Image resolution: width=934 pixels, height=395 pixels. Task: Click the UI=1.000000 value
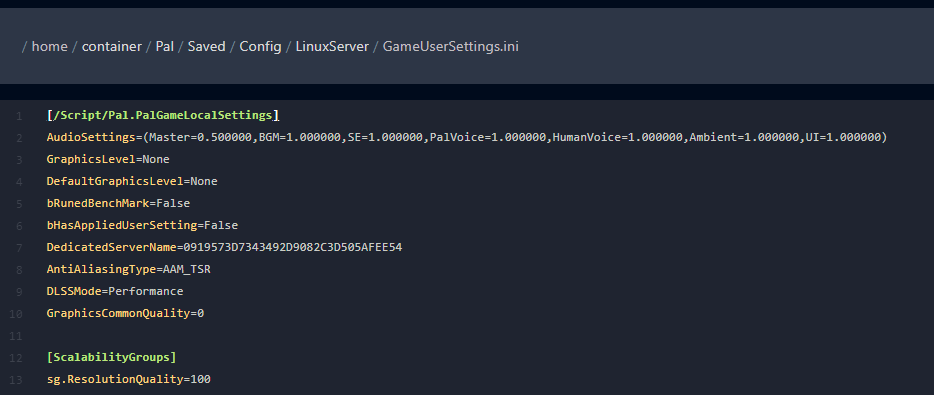(843, 137)
